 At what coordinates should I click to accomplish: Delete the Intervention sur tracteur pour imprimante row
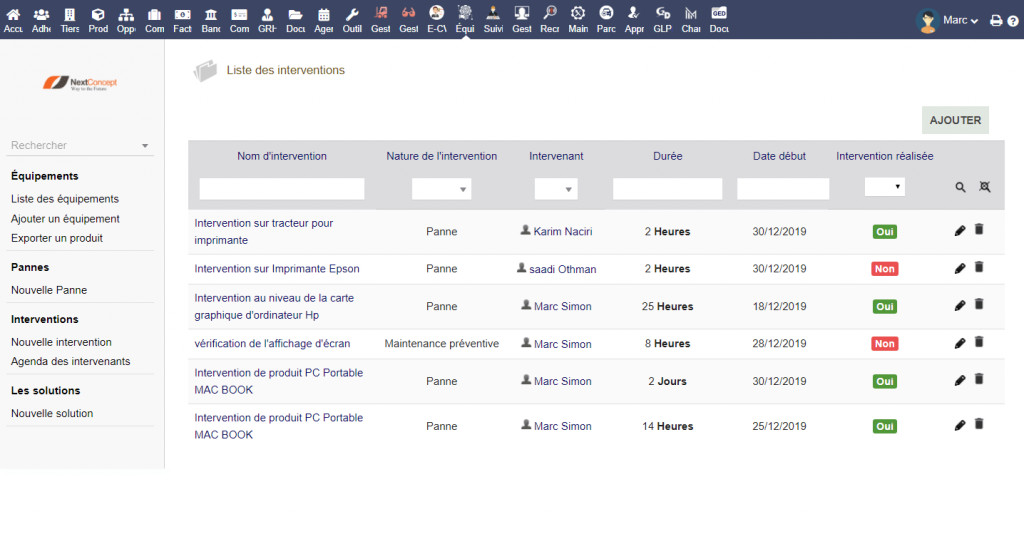tap(979, 230)
